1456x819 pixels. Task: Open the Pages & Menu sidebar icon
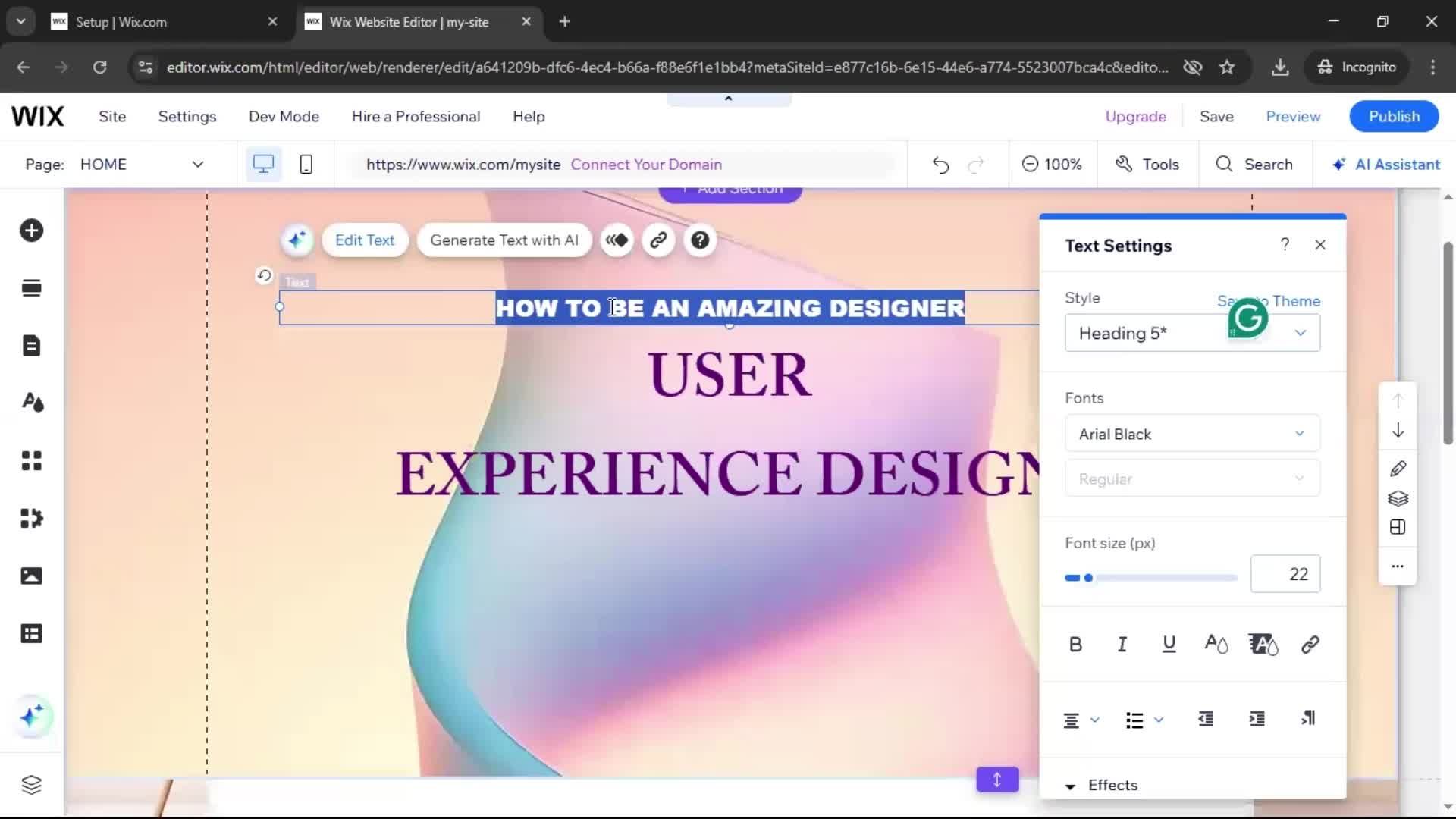pyautogui.click(x=31, y=346)
